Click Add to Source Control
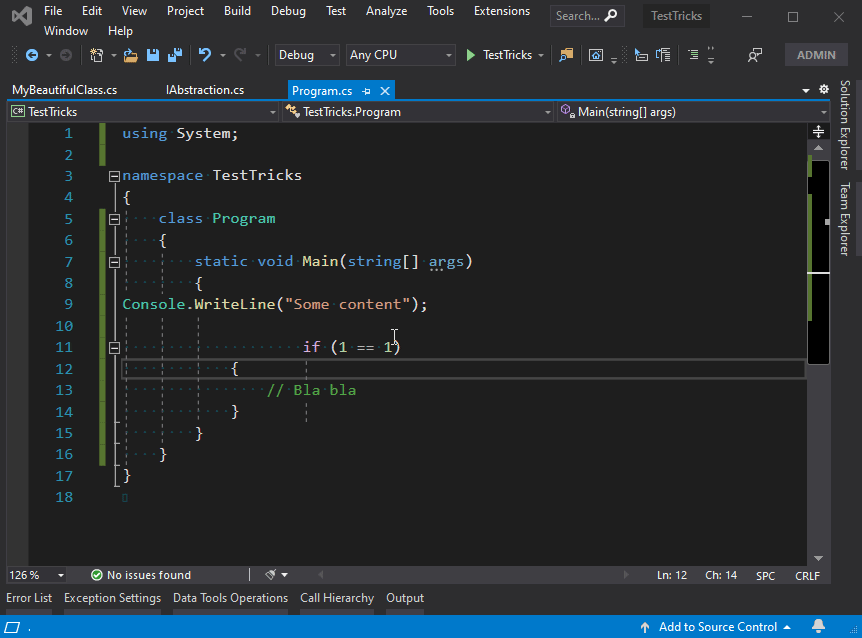 tap(717, 626)
